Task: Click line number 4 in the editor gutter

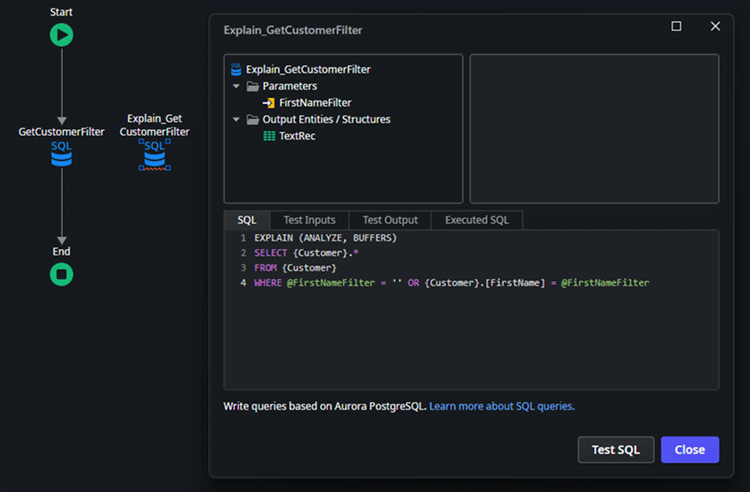Action: (x=243, y=283)
